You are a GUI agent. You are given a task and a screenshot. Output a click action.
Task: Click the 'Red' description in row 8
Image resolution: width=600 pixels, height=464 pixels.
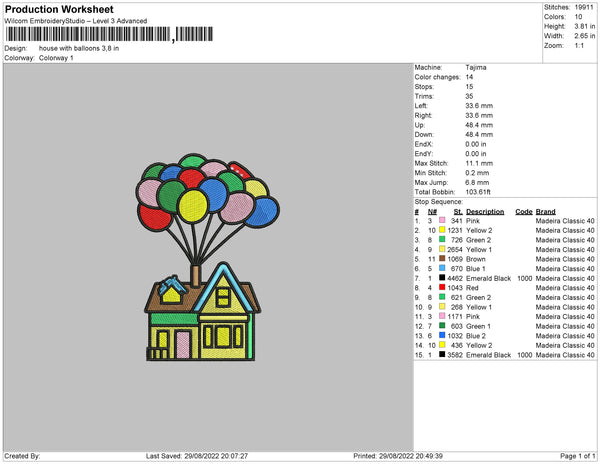coord(472,288)
